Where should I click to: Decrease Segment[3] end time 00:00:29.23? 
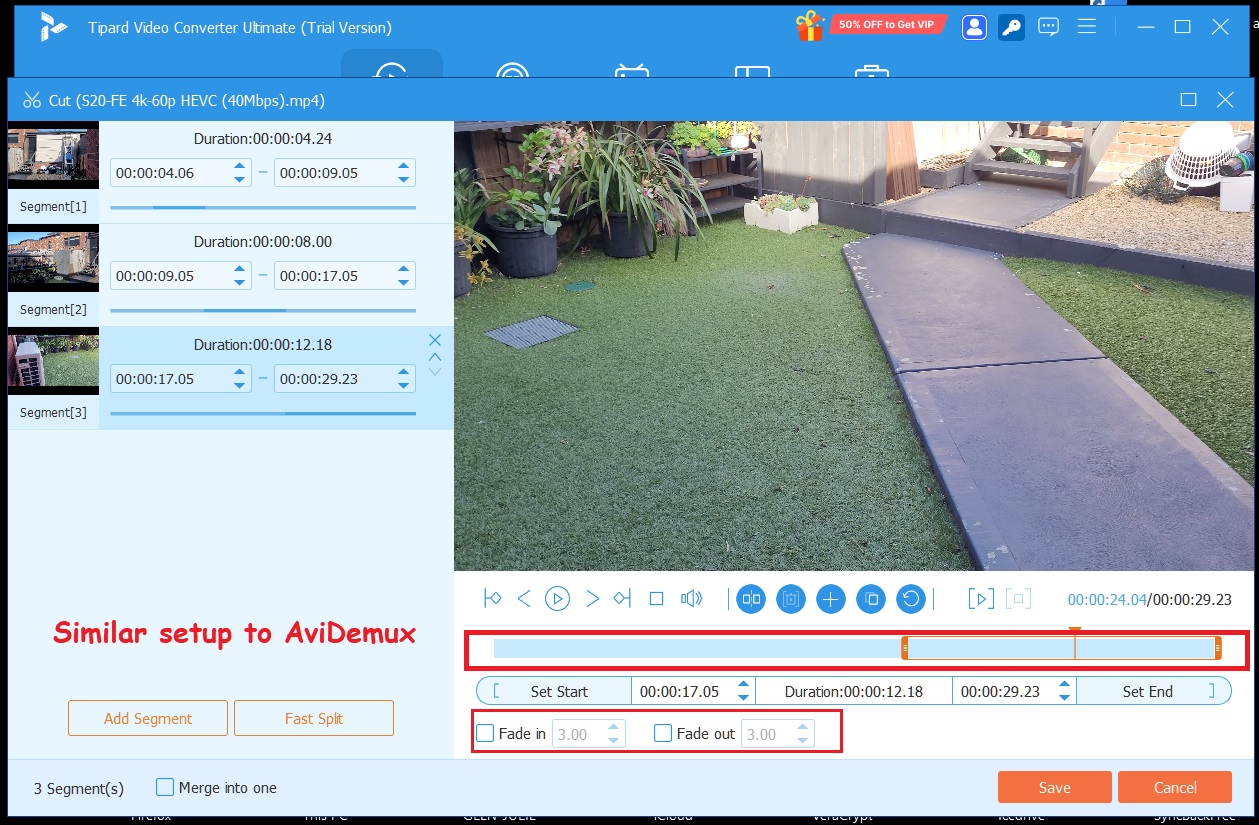coord(403,386)
